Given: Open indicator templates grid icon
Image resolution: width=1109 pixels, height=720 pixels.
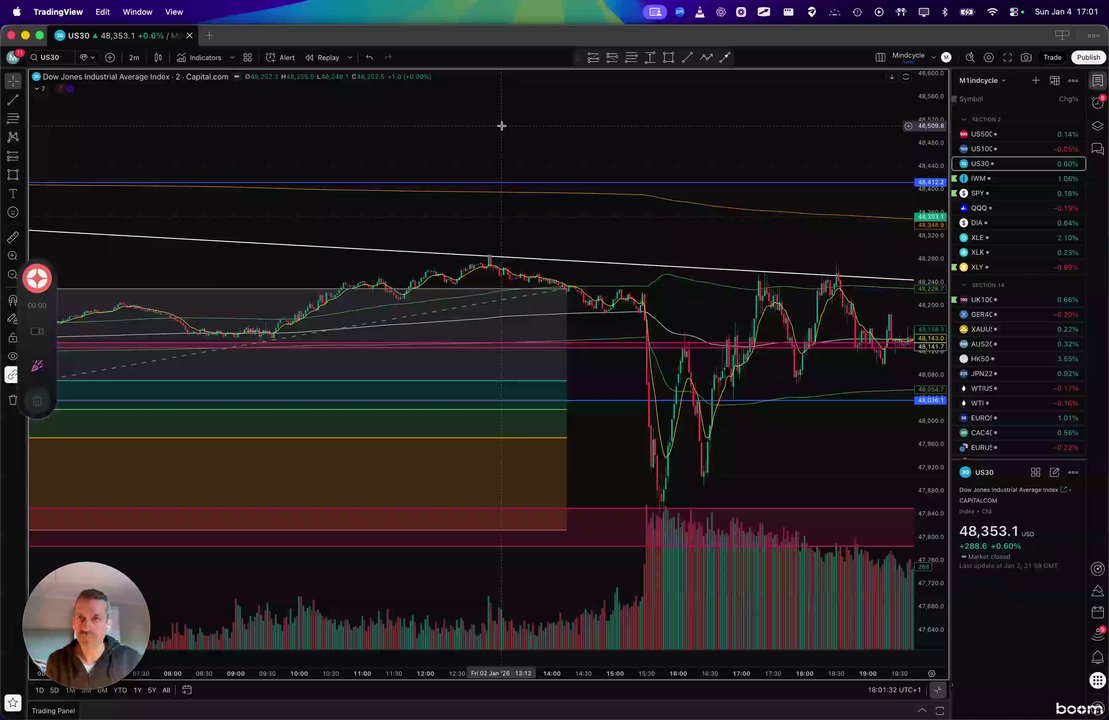Looking at the screenshot, I should coord(248,57).
